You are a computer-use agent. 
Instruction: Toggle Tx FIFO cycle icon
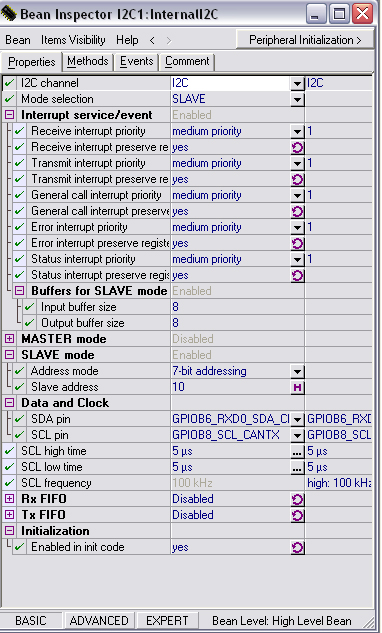tap(297, 516)
